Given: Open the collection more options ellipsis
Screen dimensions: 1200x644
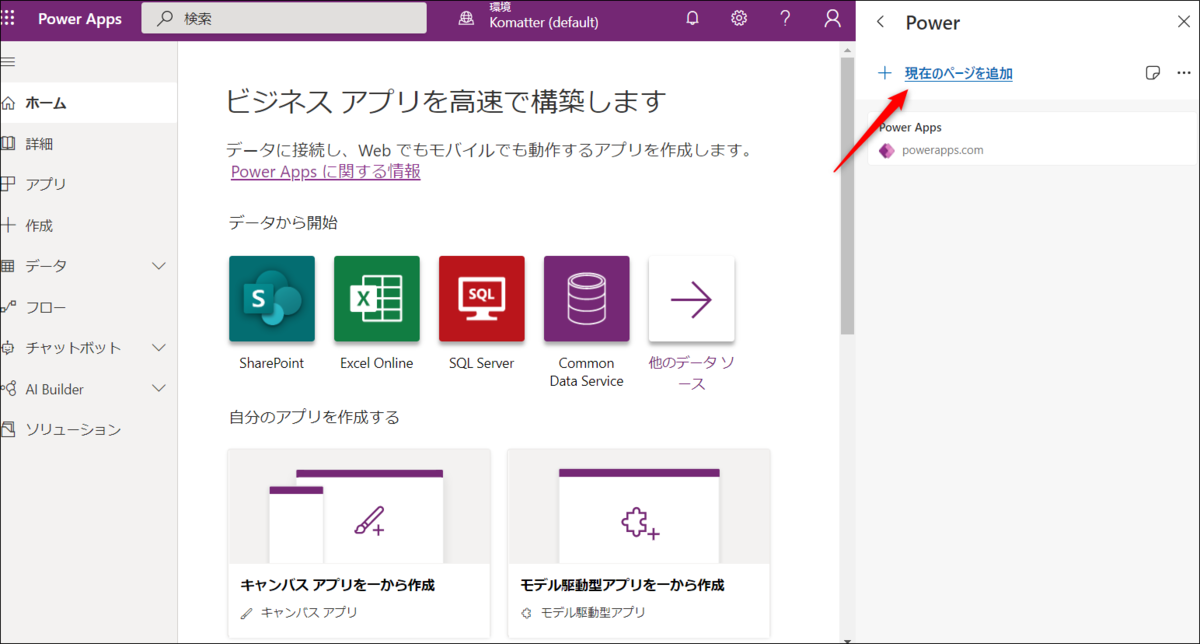Looking at the screenshot, I should [1184, 73].
